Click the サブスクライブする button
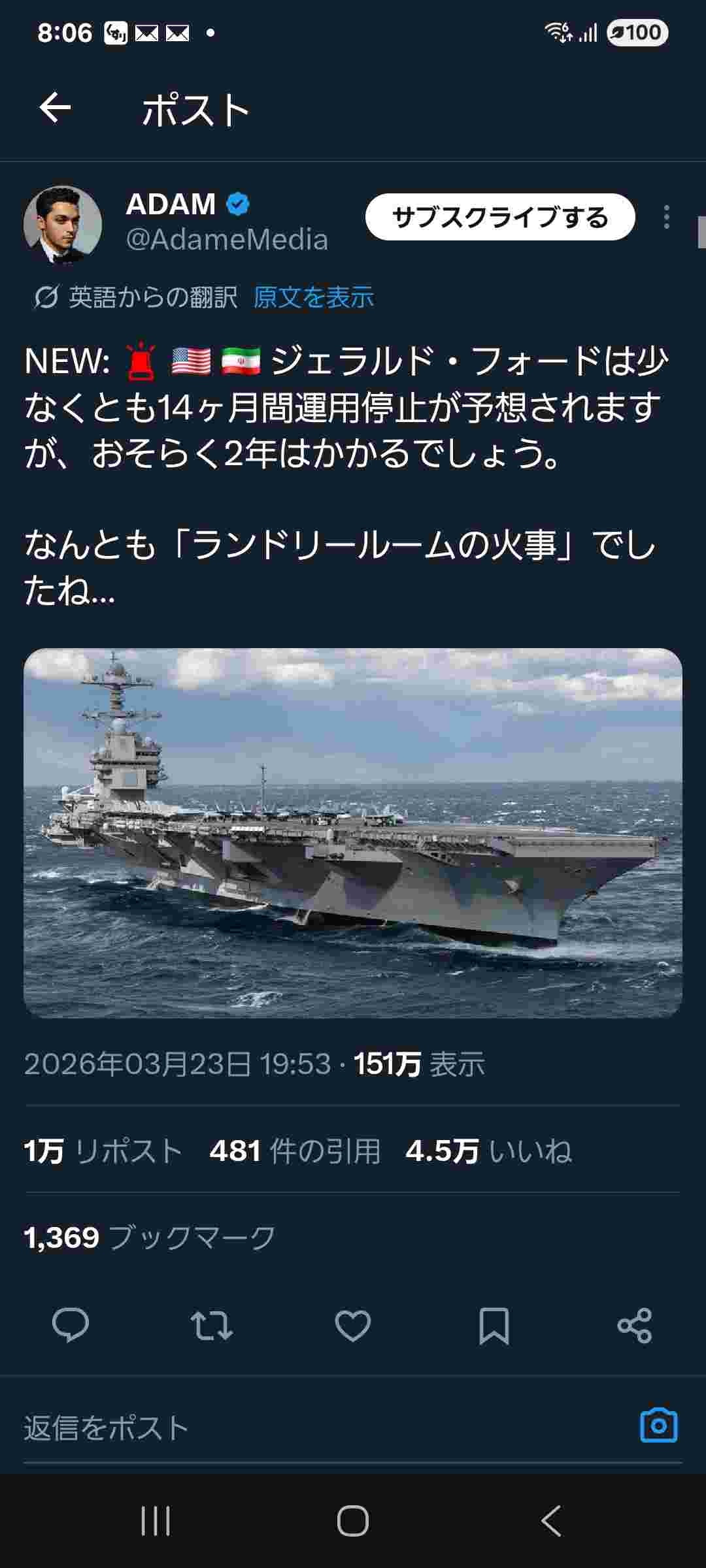The image size is (706, 1568). tap(500, 217)
